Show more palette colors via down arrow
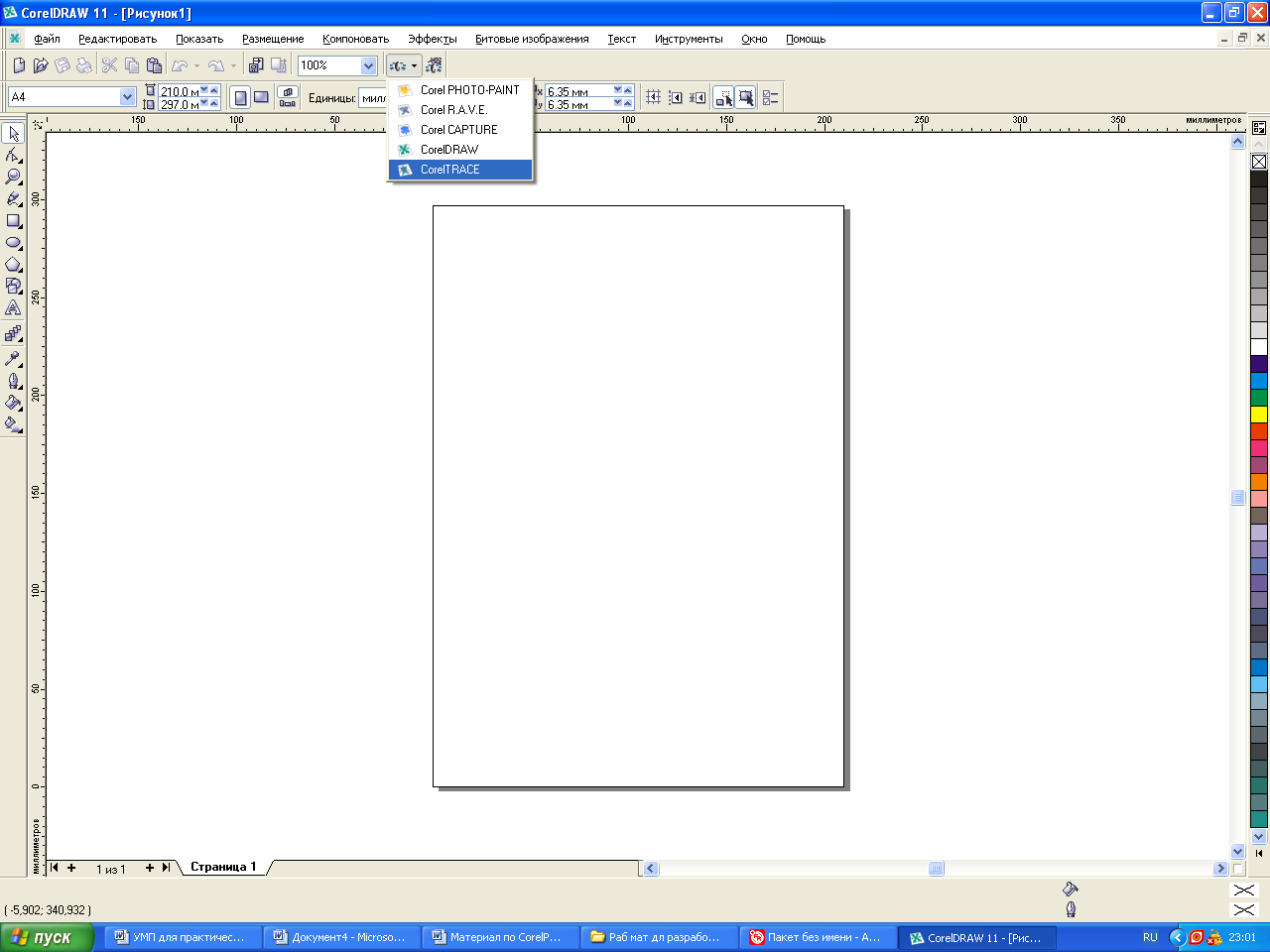Viewport: 1270px width, 952px height. [1259, 837]
